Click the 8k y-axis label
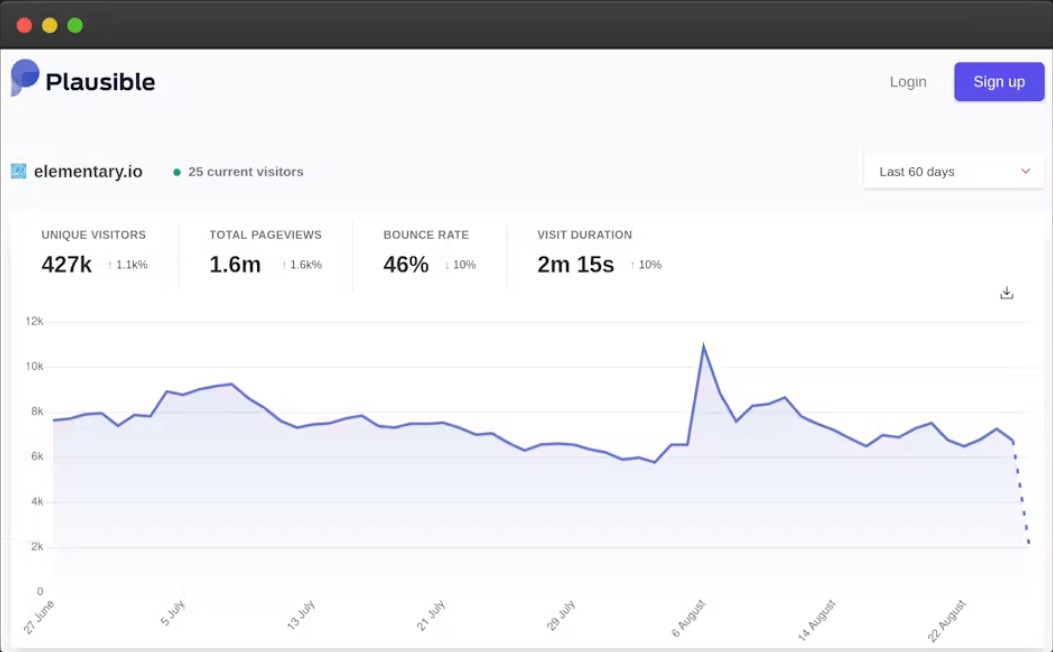1053x652 pixels. coord(37,412)
